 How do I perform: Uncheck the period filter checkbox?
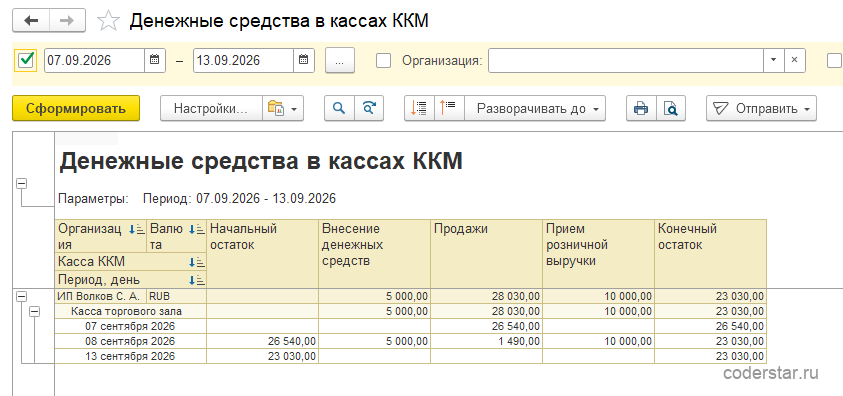(x=26, y=60)
